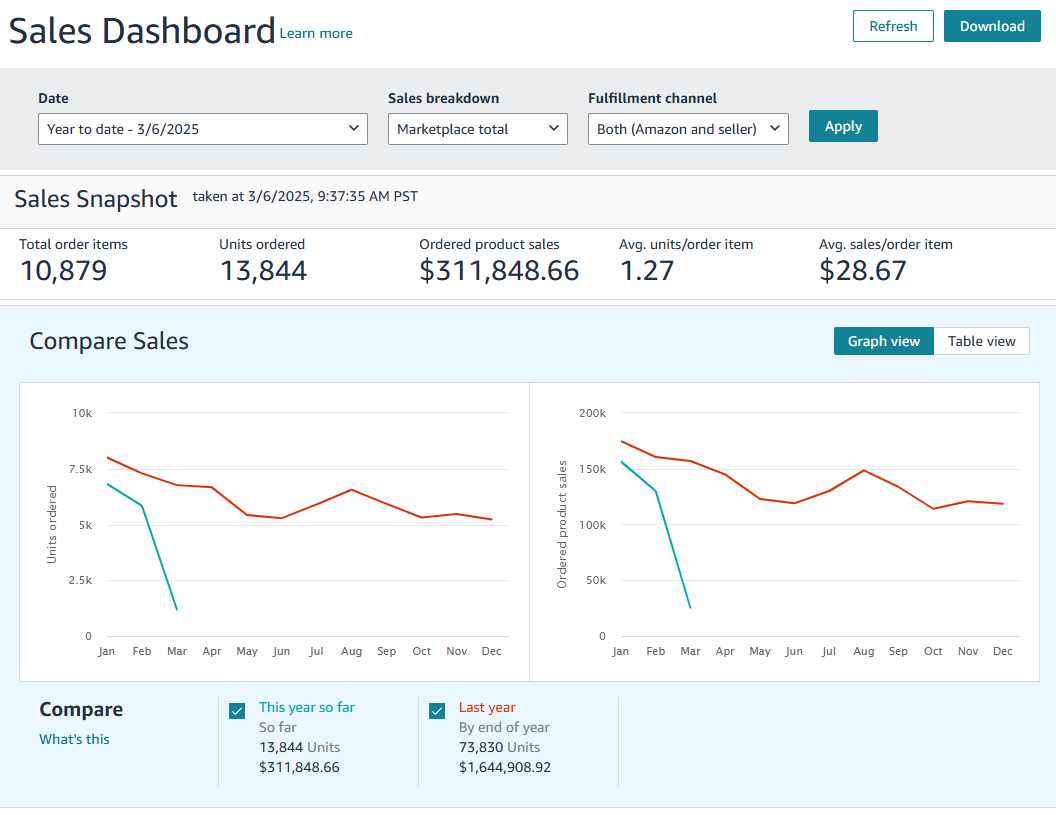Select Ordered product sales value in snapshot
The image size is (1056, 815).
tap(499, 271)
